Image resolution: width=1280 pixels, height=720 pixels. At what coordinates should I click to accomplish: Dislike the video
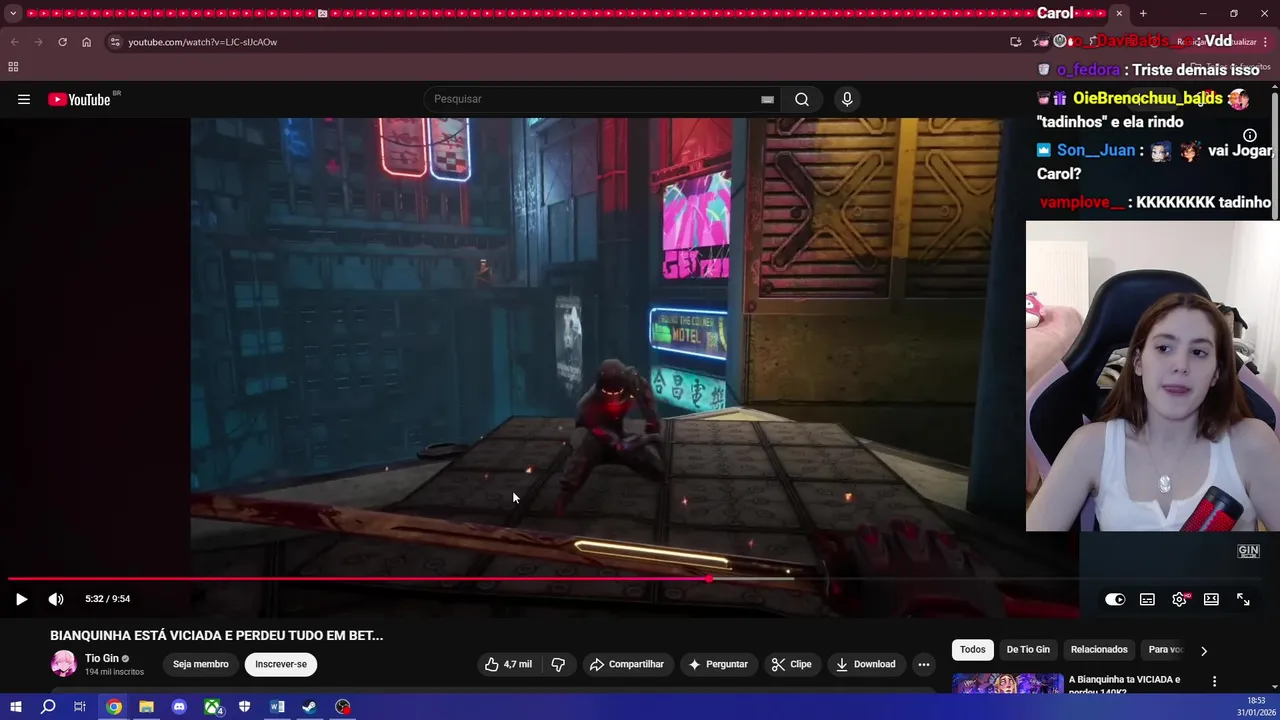coord(559,664)
